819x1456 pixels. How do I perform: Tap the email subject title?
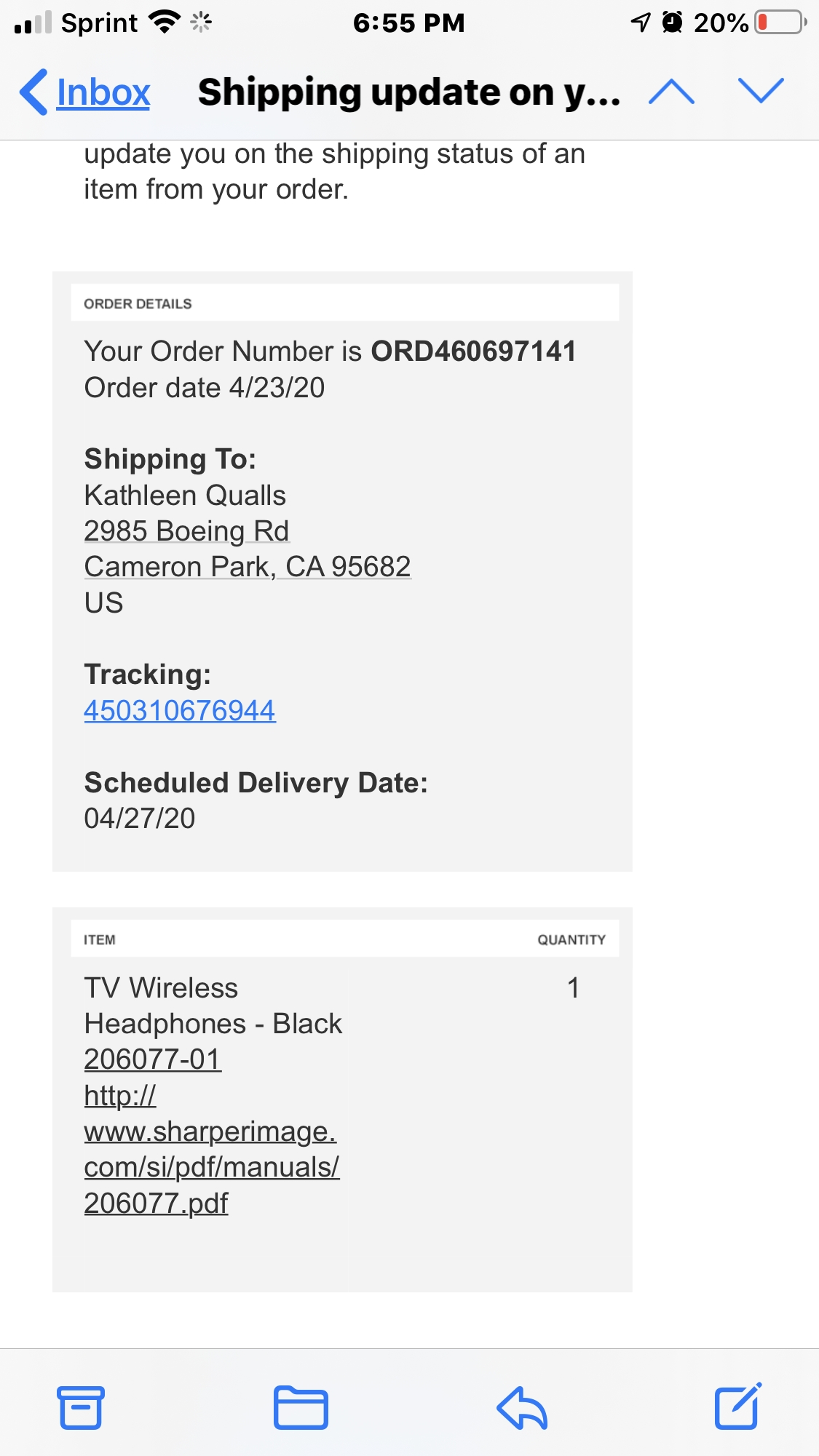409,92
